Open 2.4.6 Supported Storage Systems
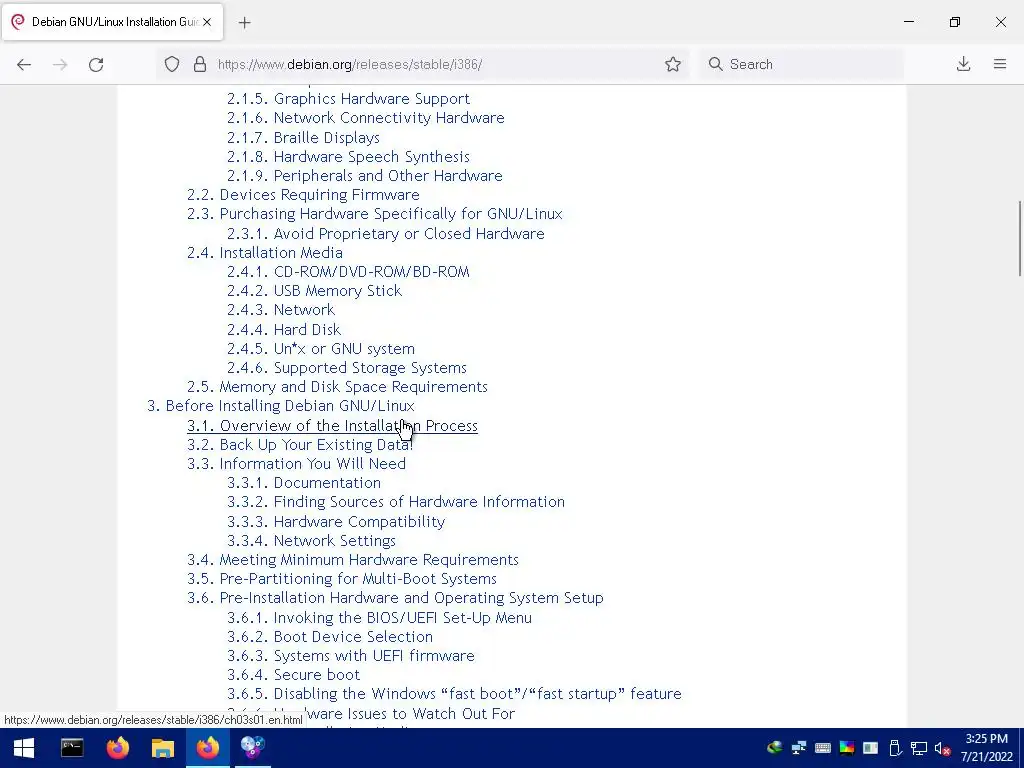The image size is (1024, 768). click(347, 368)
